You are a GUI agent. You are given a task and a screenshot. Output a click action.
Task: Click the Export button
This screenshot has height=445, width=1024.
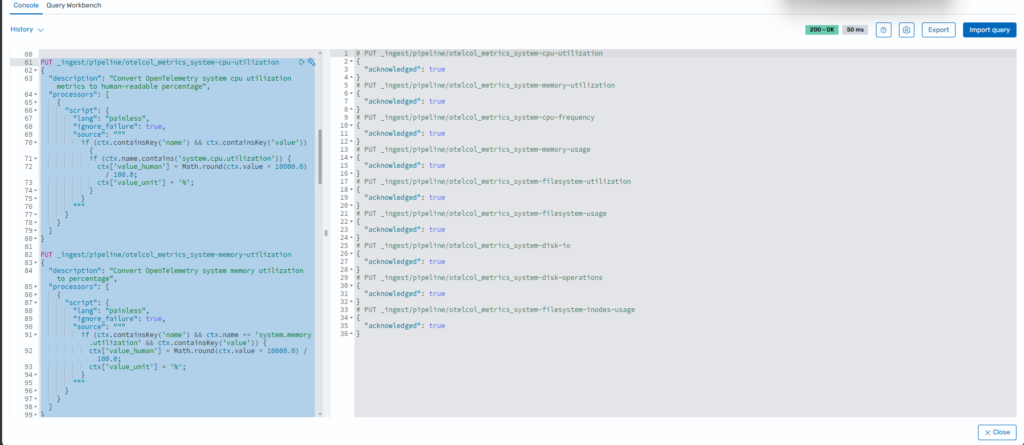[x=938, y=30]
